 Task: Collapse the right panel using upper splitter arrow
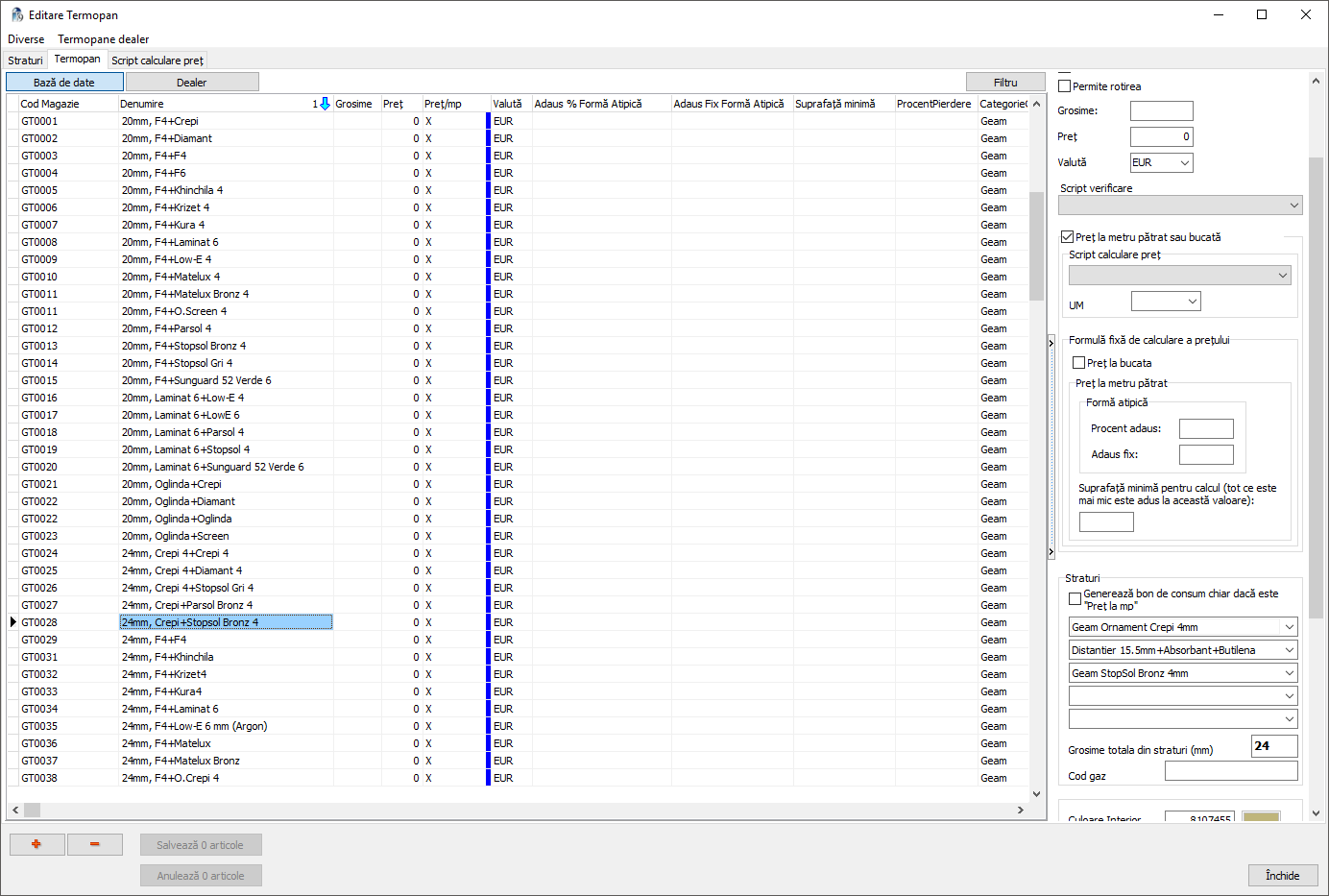coord(1051,343)
